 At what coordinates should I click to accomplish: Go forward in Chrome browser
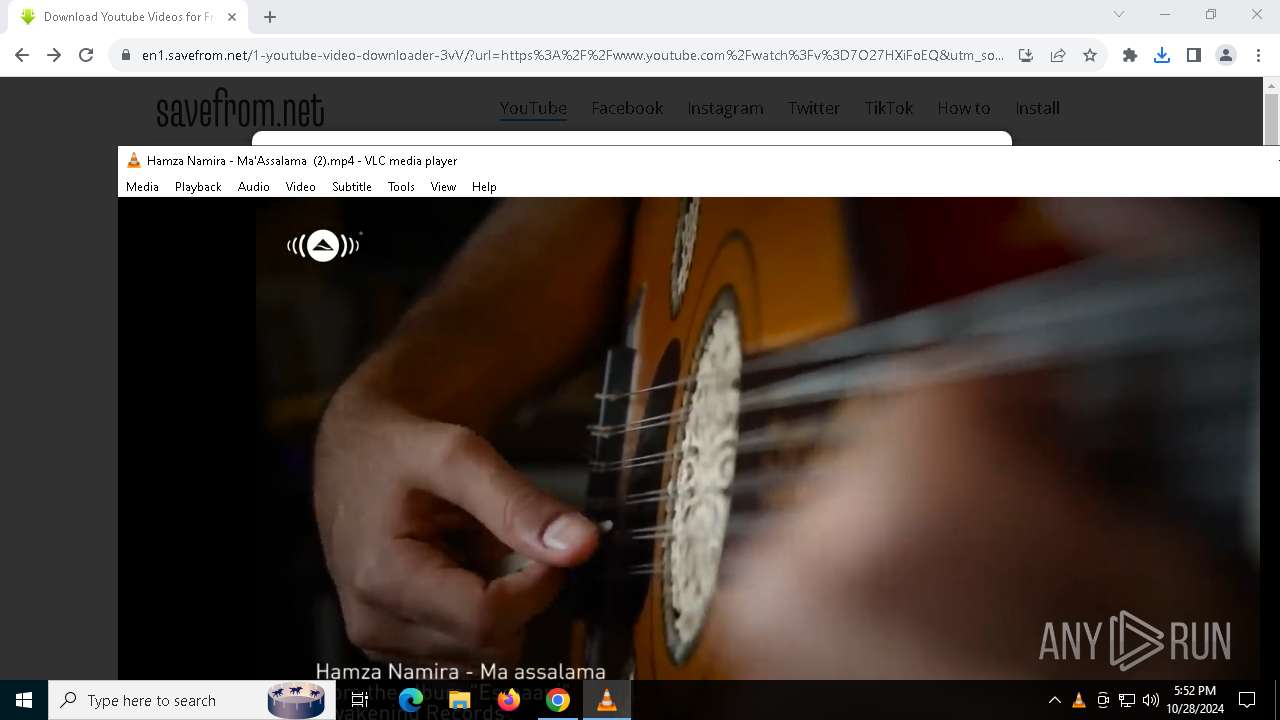pos(54,55)
